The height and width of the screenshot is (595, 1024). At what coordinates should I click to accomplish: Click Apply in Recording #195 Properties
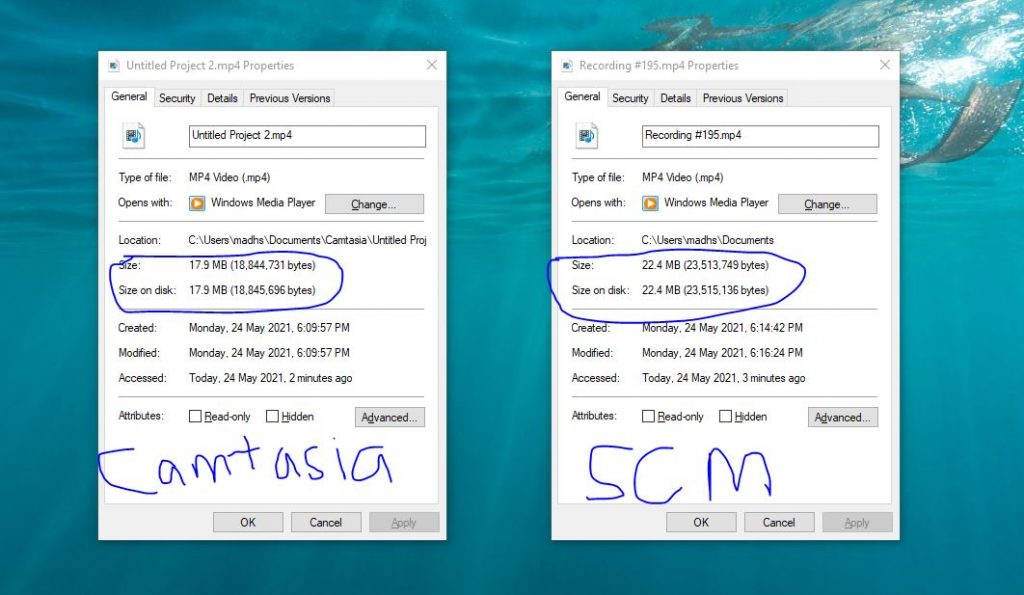pos(857,523)
